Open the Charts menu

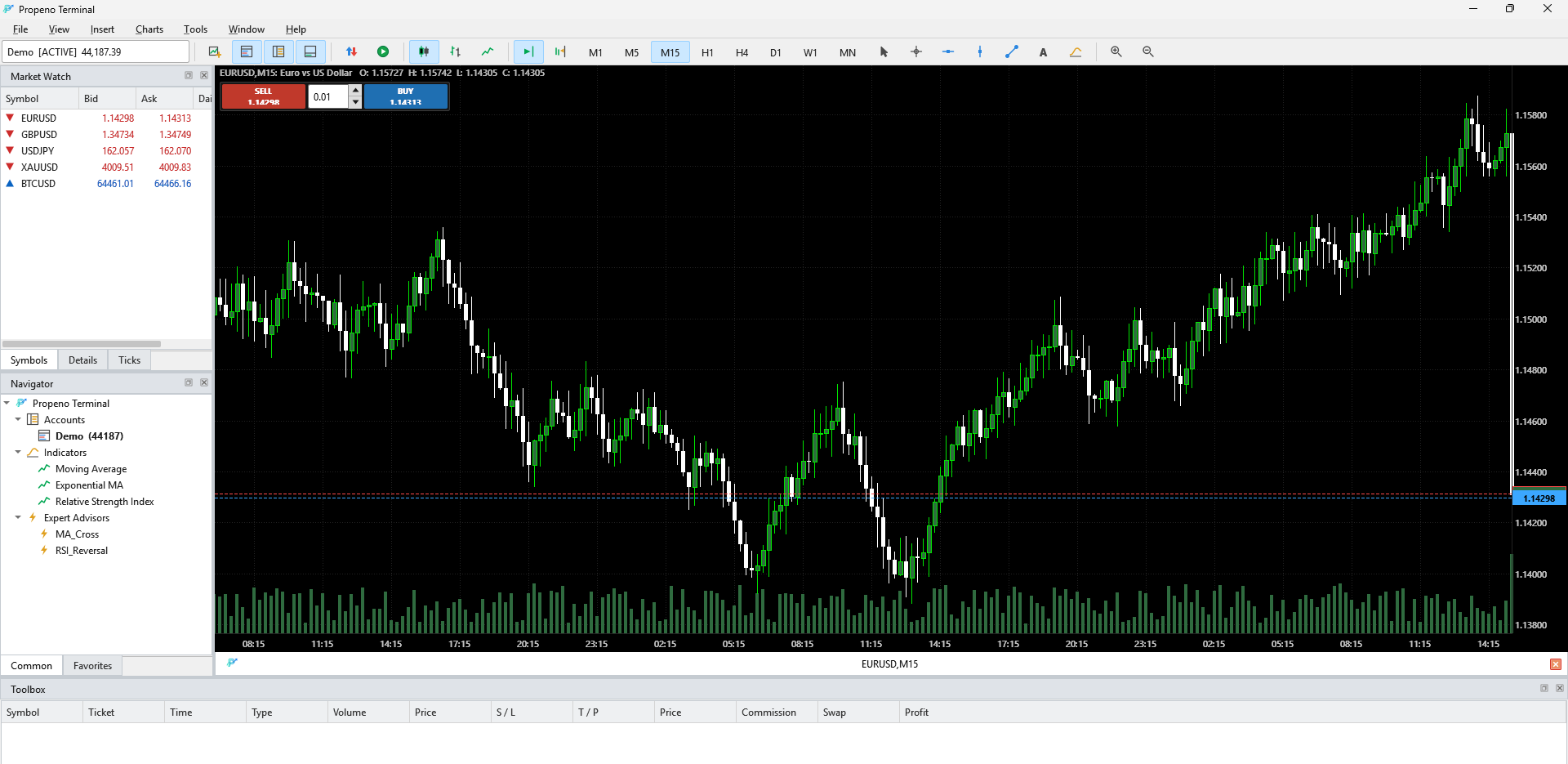pos(149,29)
